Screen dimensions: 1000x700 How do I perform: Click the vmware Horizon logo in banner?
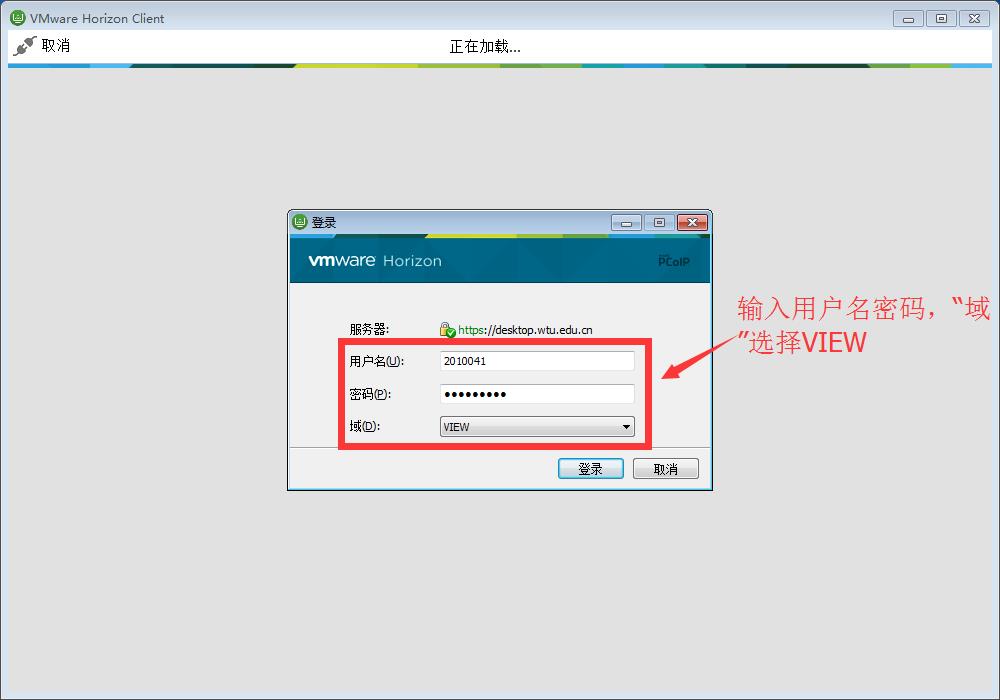[374, 261]
